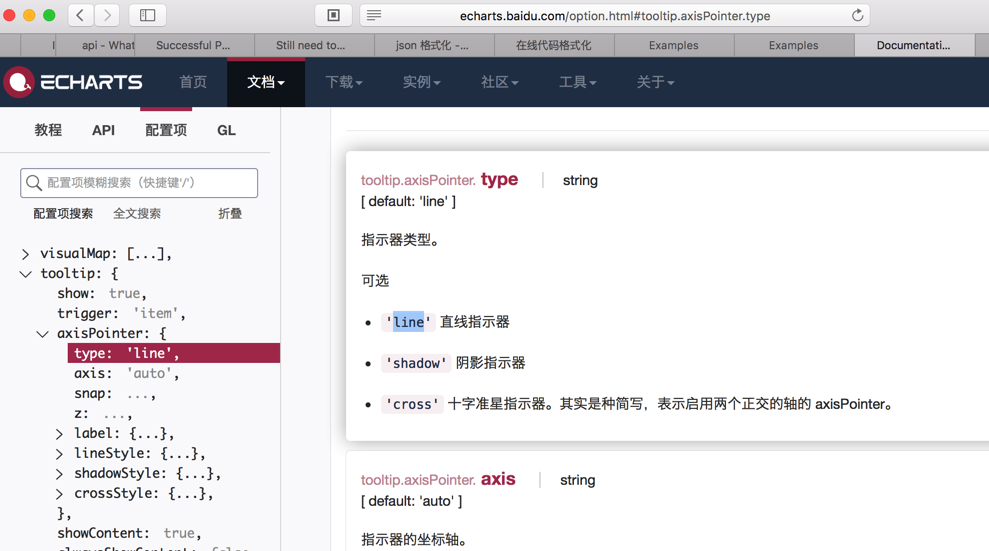Select the 配置项 sub-tab
The width and height of the screenshot is (989, 551).
click(x=166, y=130)
